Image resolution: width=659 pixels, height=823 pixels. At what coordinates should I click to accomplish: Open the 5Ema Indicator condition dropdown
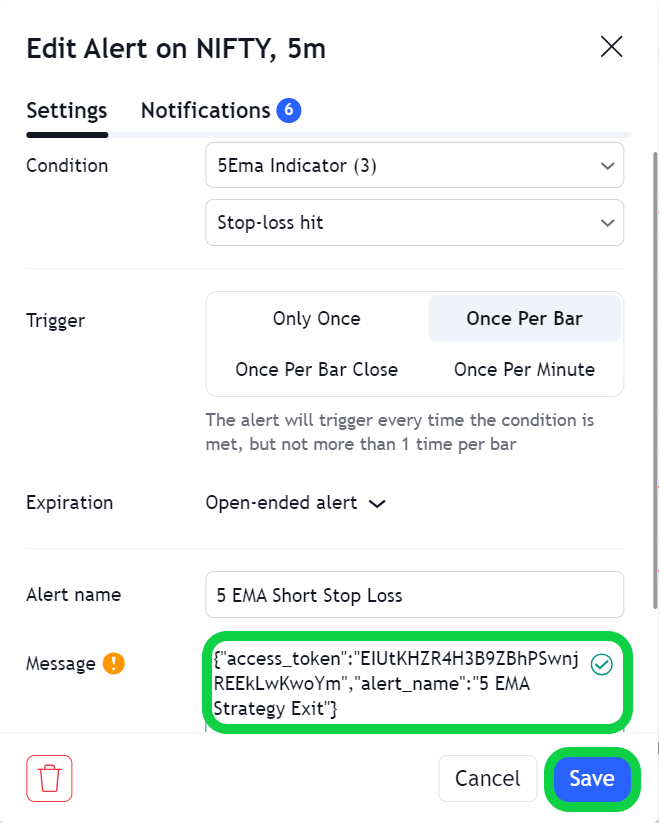coord(414,165)
